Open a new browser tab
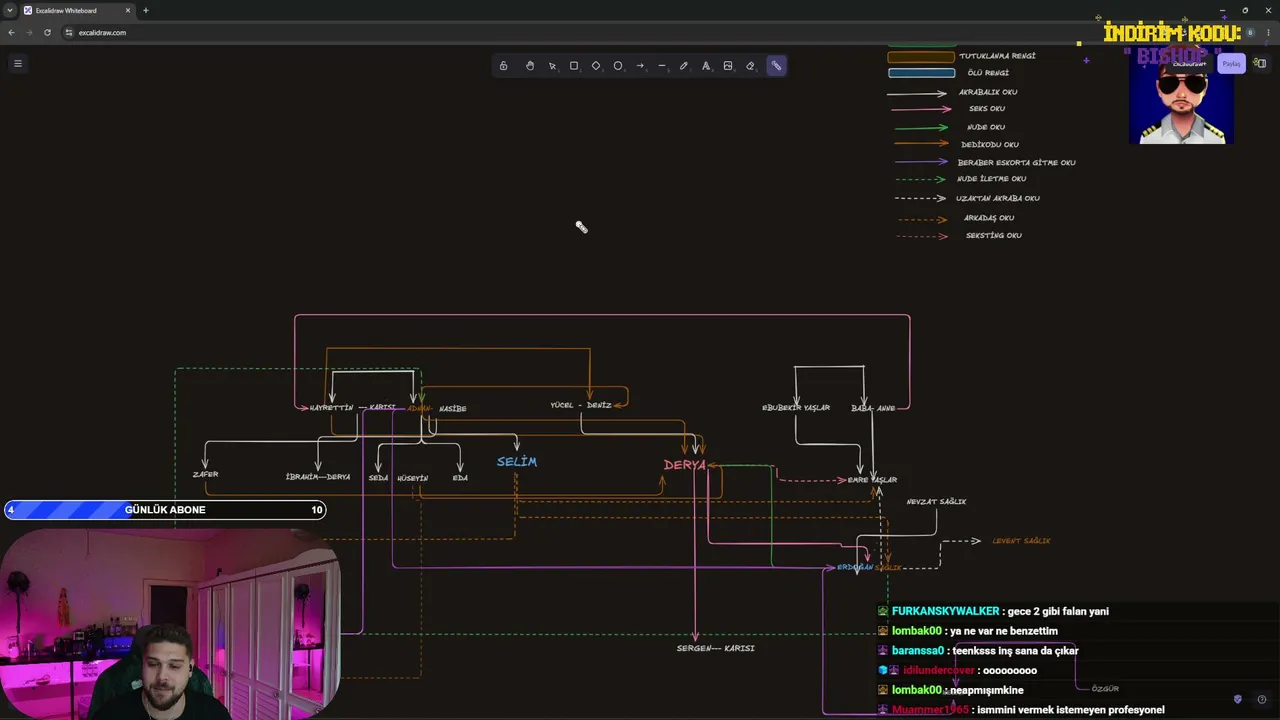Image resolution: width=1280 pixels, height=720 pixels. [x=146, y=10]
